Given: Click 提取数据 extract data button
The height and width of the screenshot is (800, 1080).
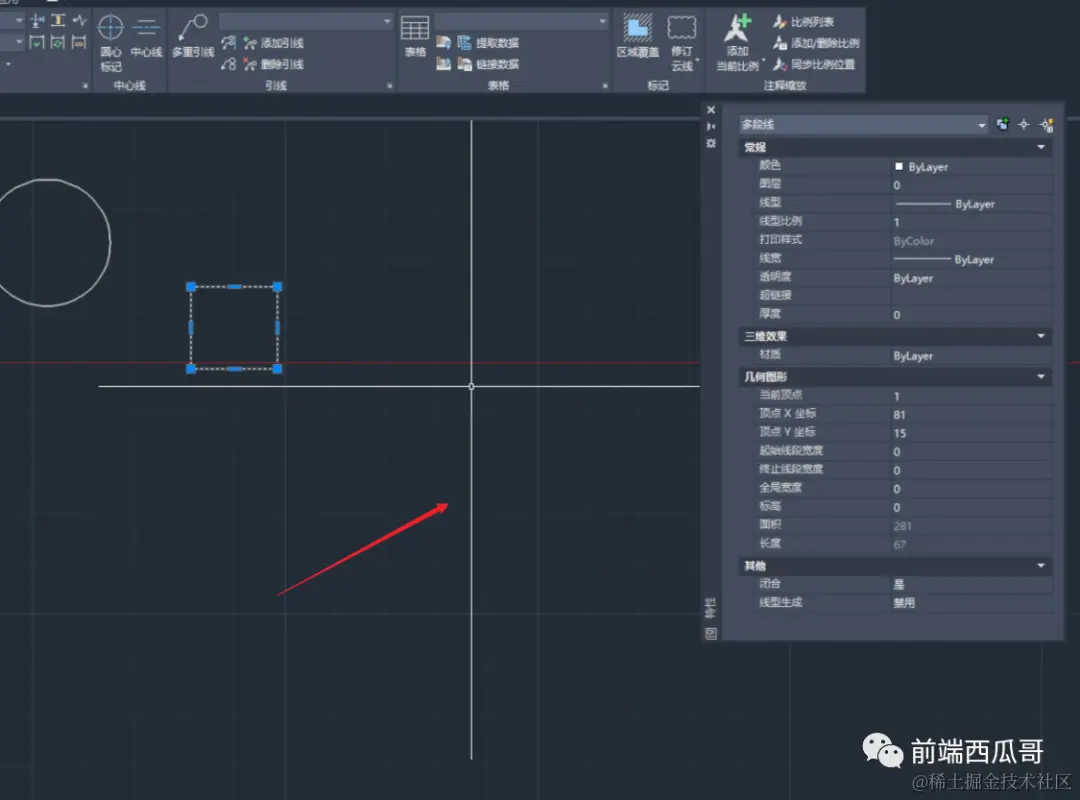Looking at the screenshot, I should (489, 43).
